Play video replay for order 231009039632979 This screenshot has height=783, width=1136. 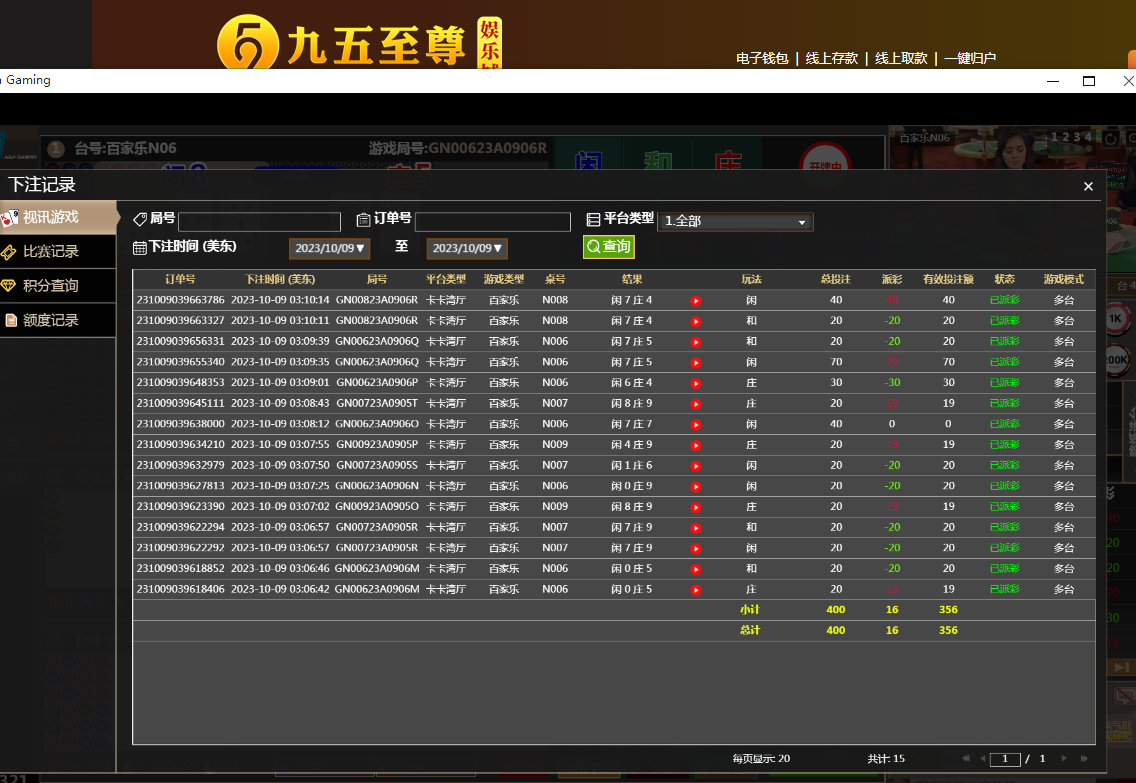click(696, 466)
